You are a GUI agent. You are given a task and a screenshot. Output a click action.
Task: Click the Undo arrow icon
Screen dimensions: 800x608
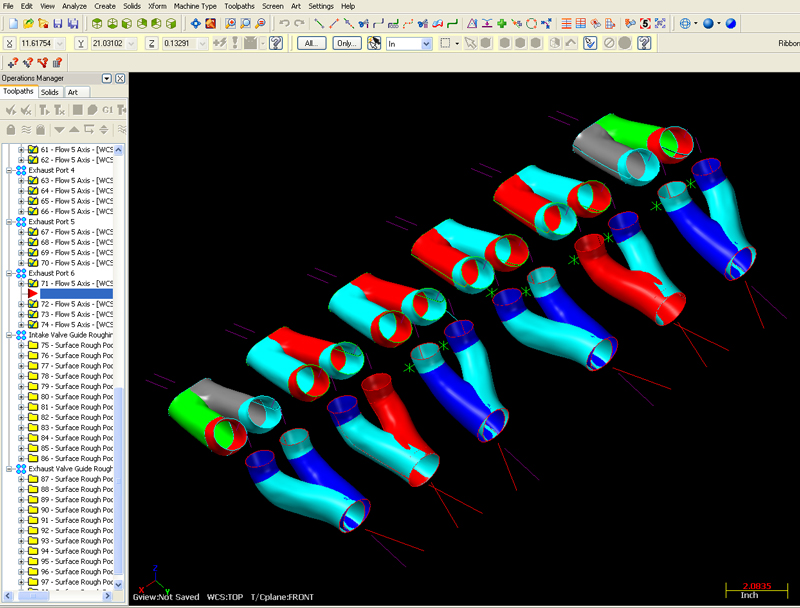coord(285,23)
